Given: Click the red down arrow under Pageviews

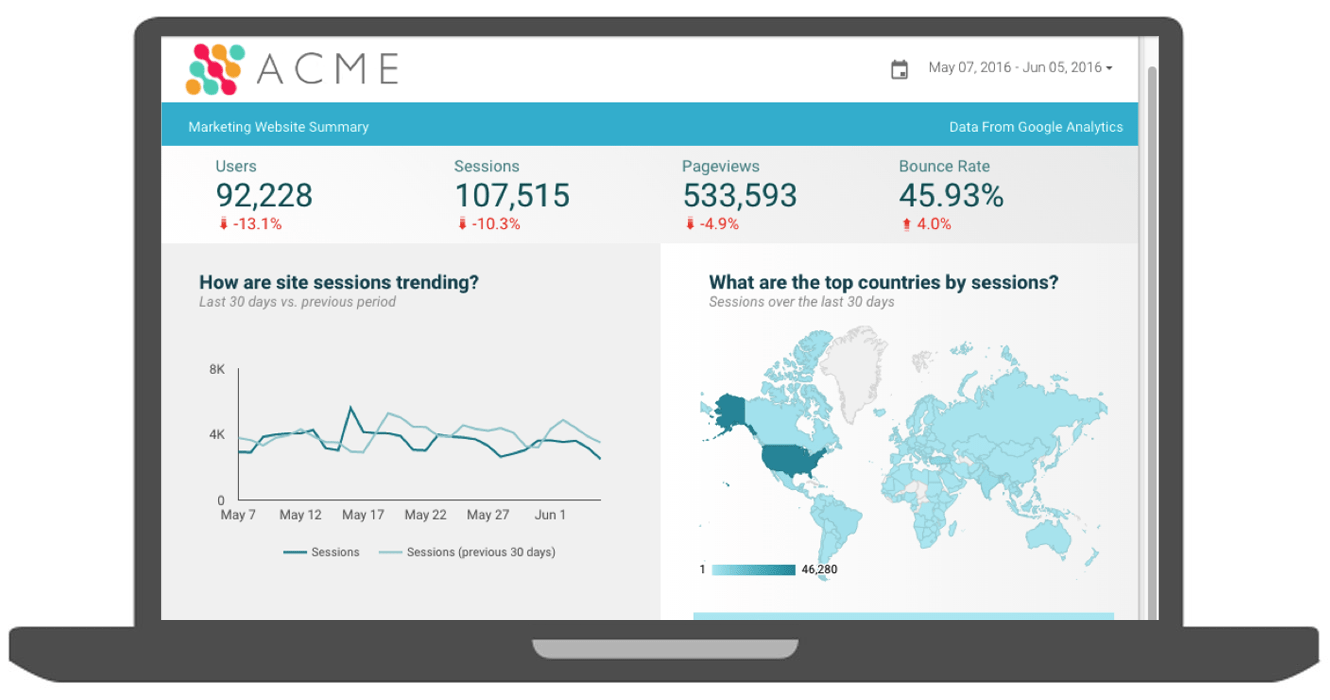Looking at the screenshot, I should pos(690,225).
